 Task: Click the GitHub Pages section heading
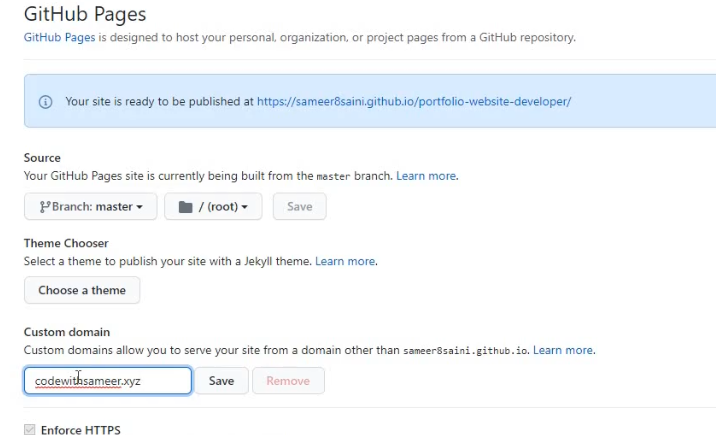coord(85,14)
